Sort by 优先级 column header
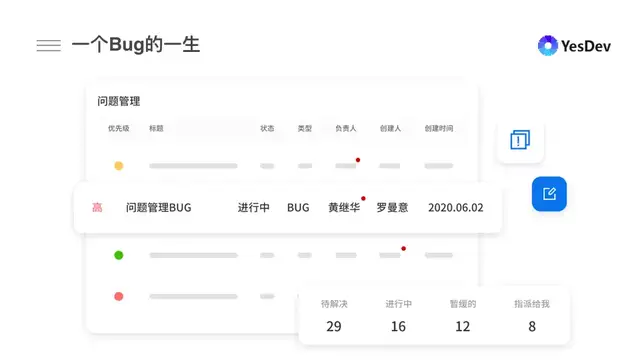This screenshot has height=360, width=640. [118, 128]
